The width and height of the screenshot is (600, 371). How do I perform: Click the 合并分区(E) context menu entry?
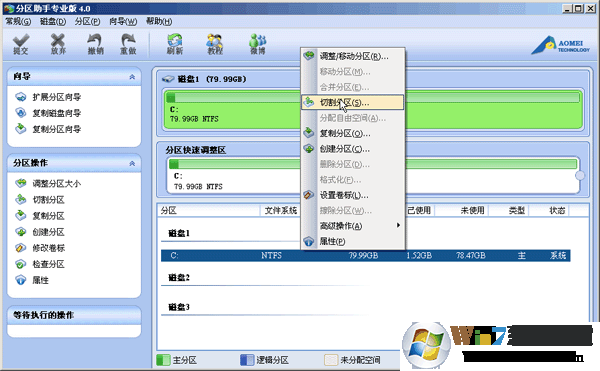click(x=353, y=87)
